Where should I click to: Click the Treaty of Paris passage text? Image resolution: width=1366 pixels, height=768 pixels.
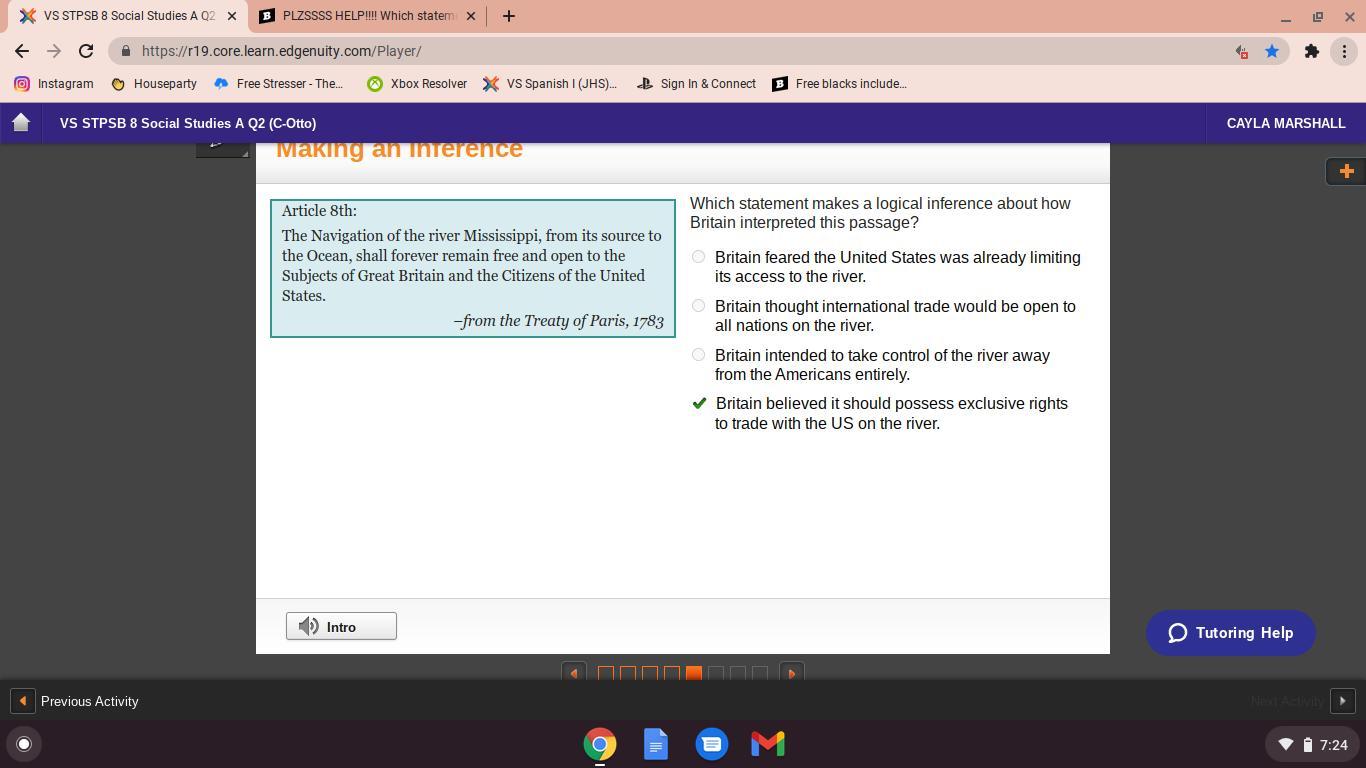coord(472,266)
